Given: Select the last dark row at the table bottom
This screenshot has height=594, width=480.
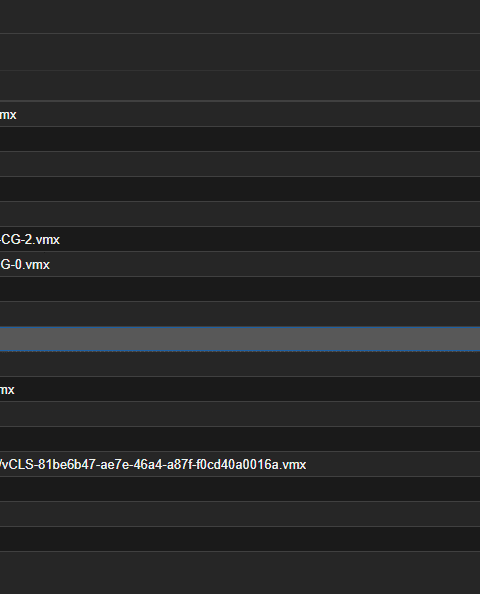Looking at the screenshot, I should tap(240, 539).
